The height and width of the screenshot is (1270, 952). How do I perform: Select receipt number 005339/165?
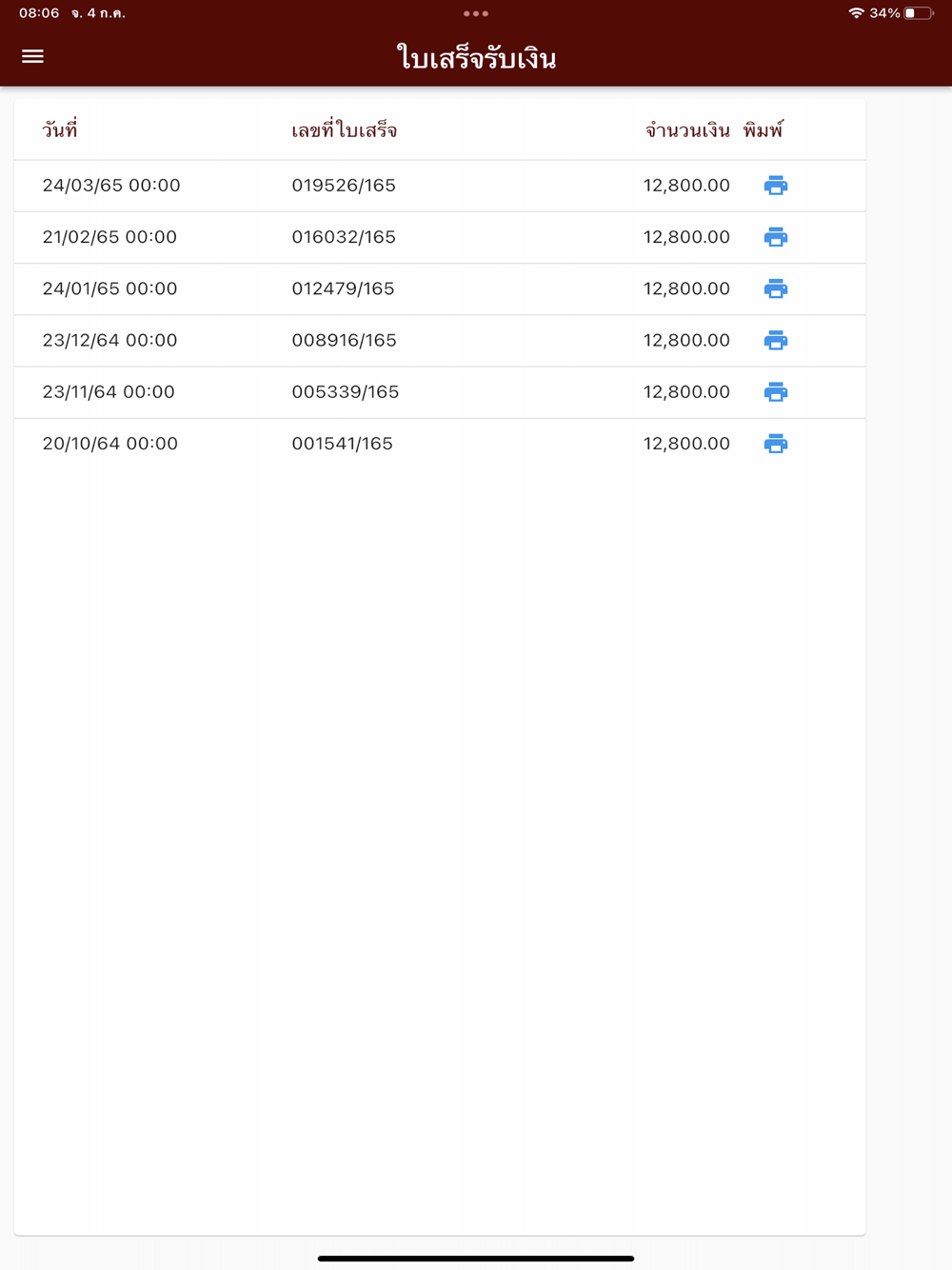[346, 391]
